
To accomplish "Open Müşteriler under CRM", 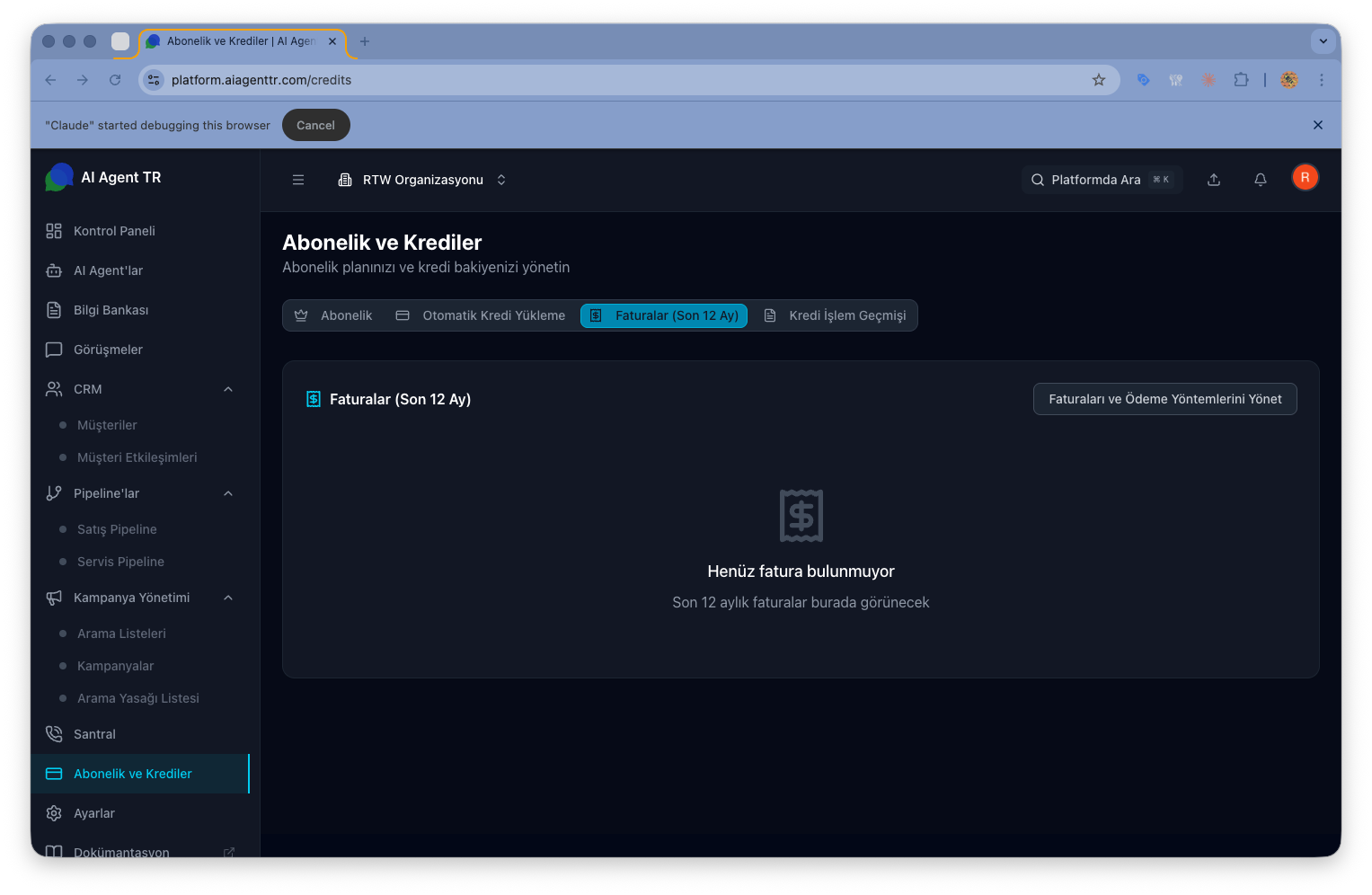I will [107, 425].
